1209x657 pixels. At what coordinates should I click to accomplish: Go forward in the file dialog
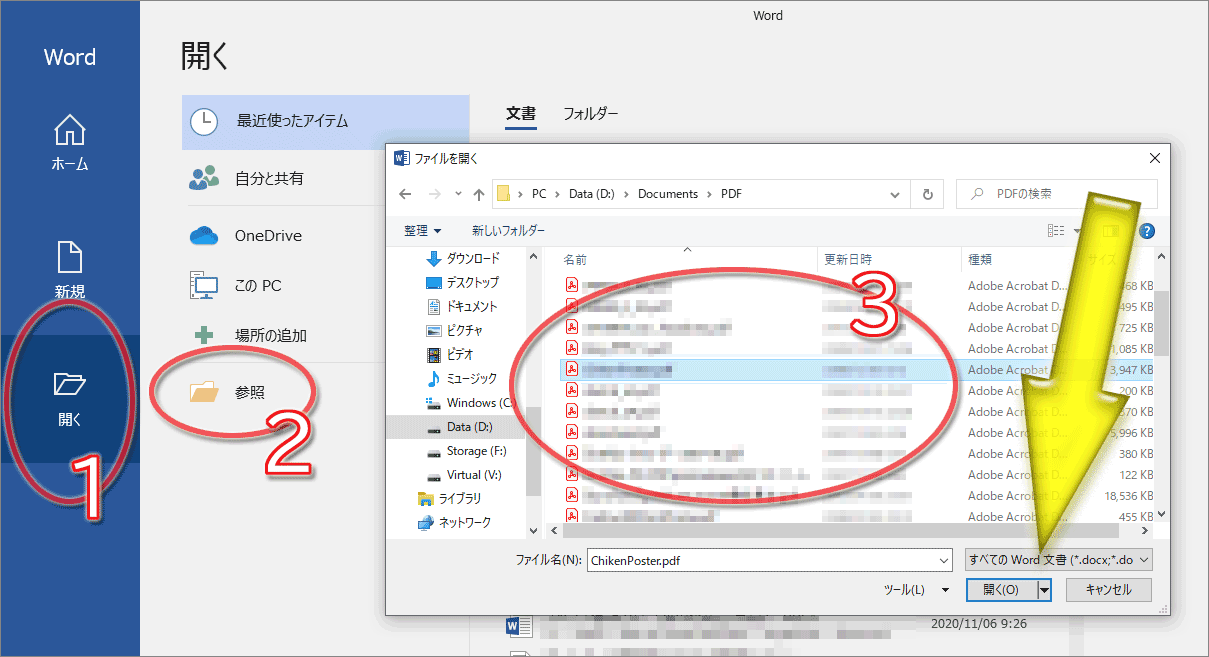tap(435, 194)
